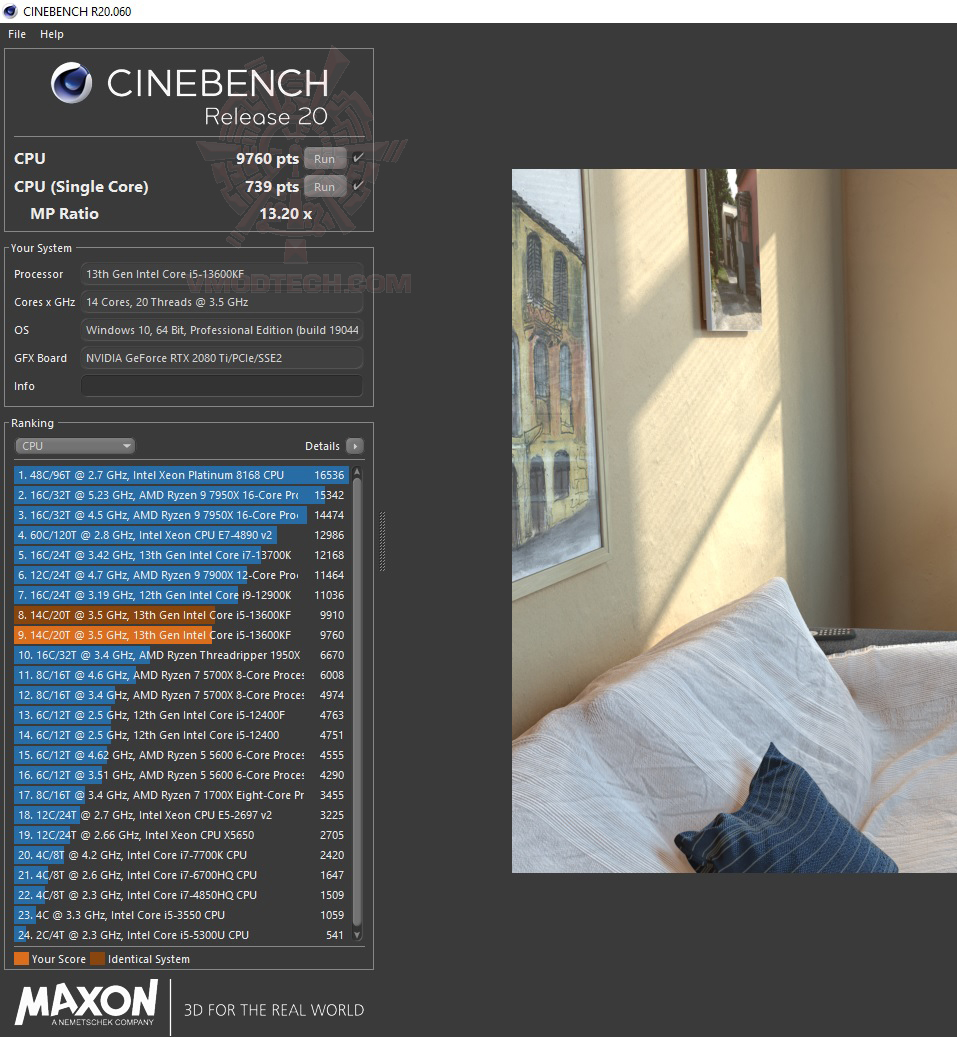
Task: Select Core i5-3550 ranking row
Action: 181,915
